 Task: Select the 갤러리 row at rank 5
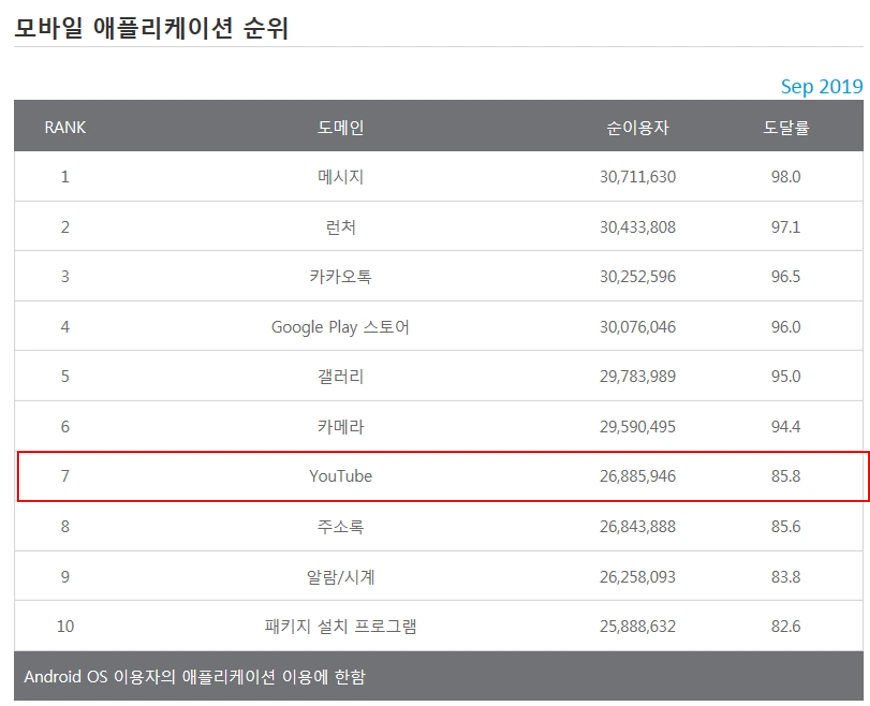click(341, 376)
